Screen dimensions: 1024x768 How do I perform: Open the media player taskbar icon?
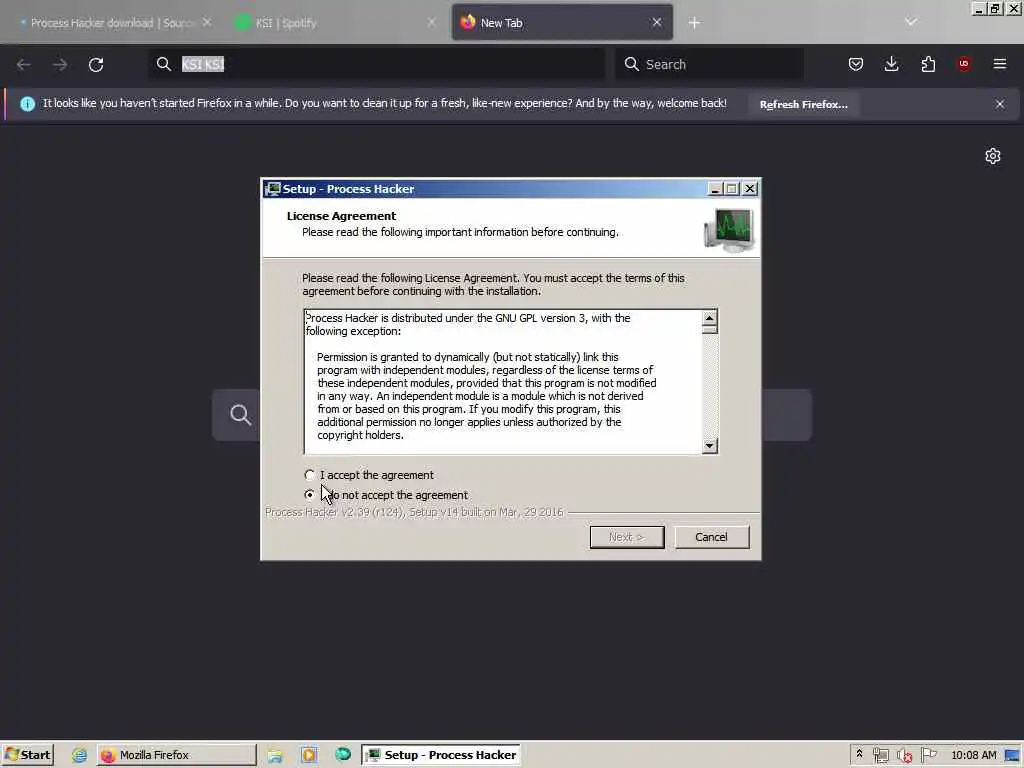pos(309,755)
